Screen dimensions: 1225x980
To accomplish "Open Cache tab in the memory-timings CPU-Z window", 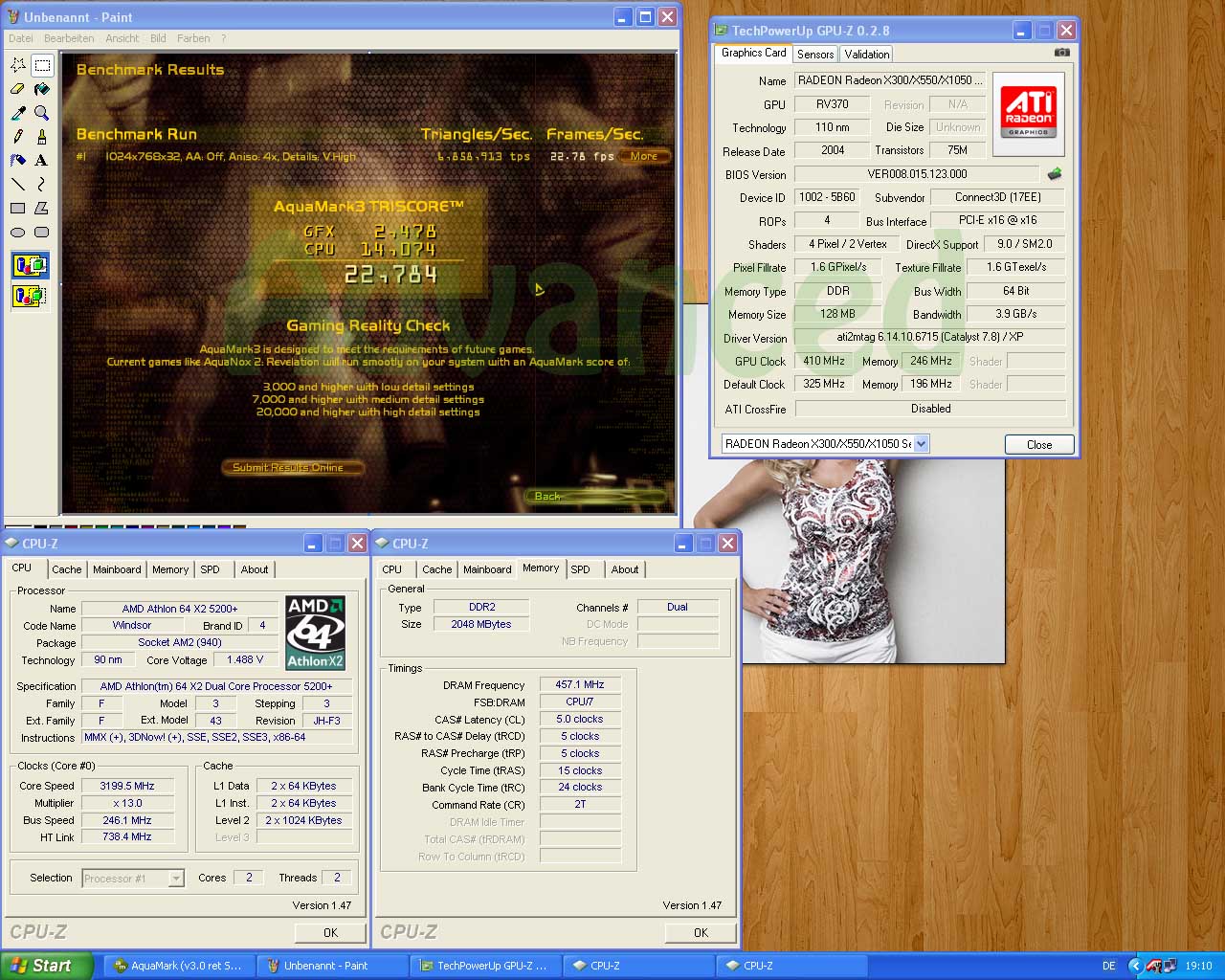I will coord(437,569).
